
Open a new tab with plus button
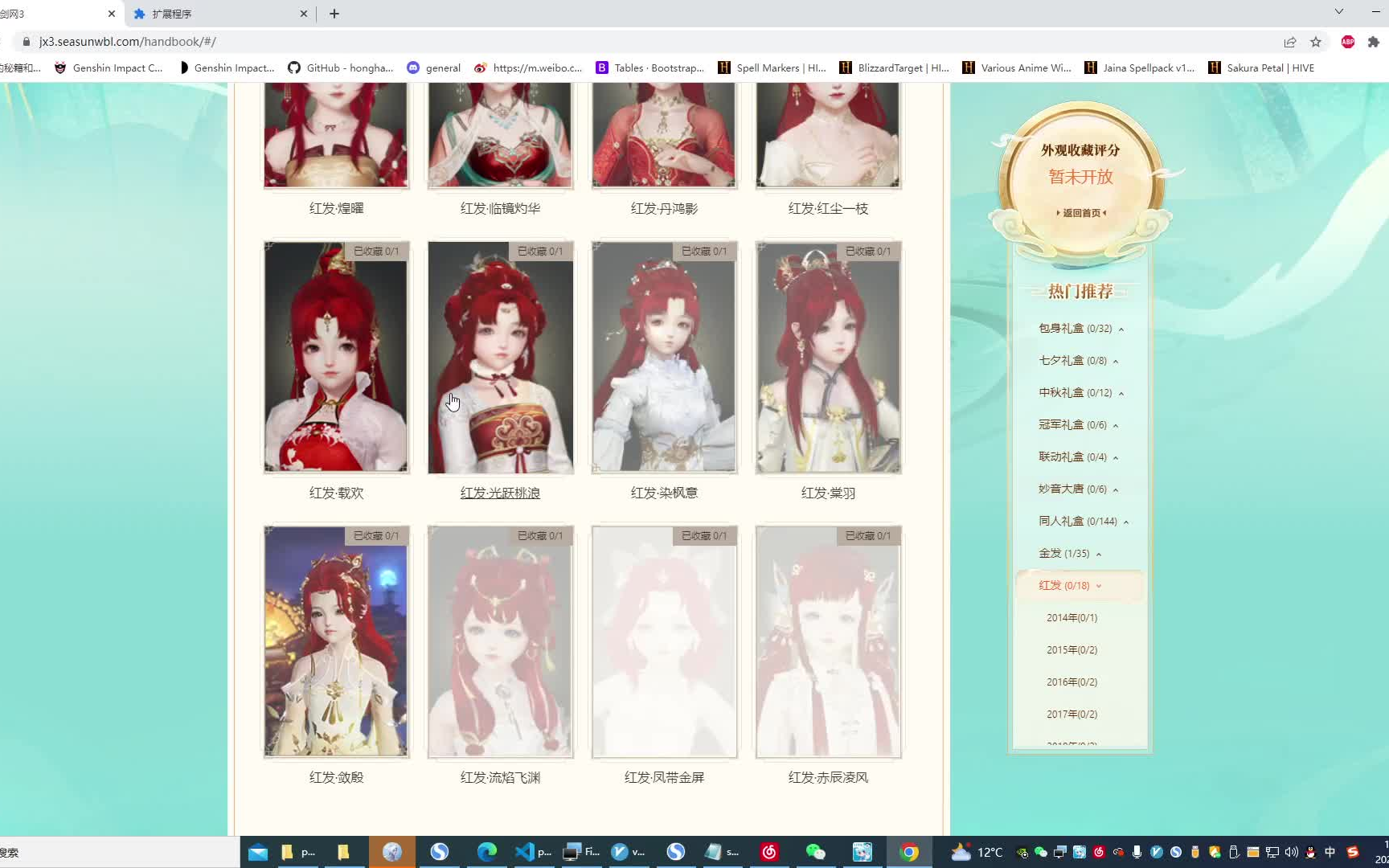(334, 14)
